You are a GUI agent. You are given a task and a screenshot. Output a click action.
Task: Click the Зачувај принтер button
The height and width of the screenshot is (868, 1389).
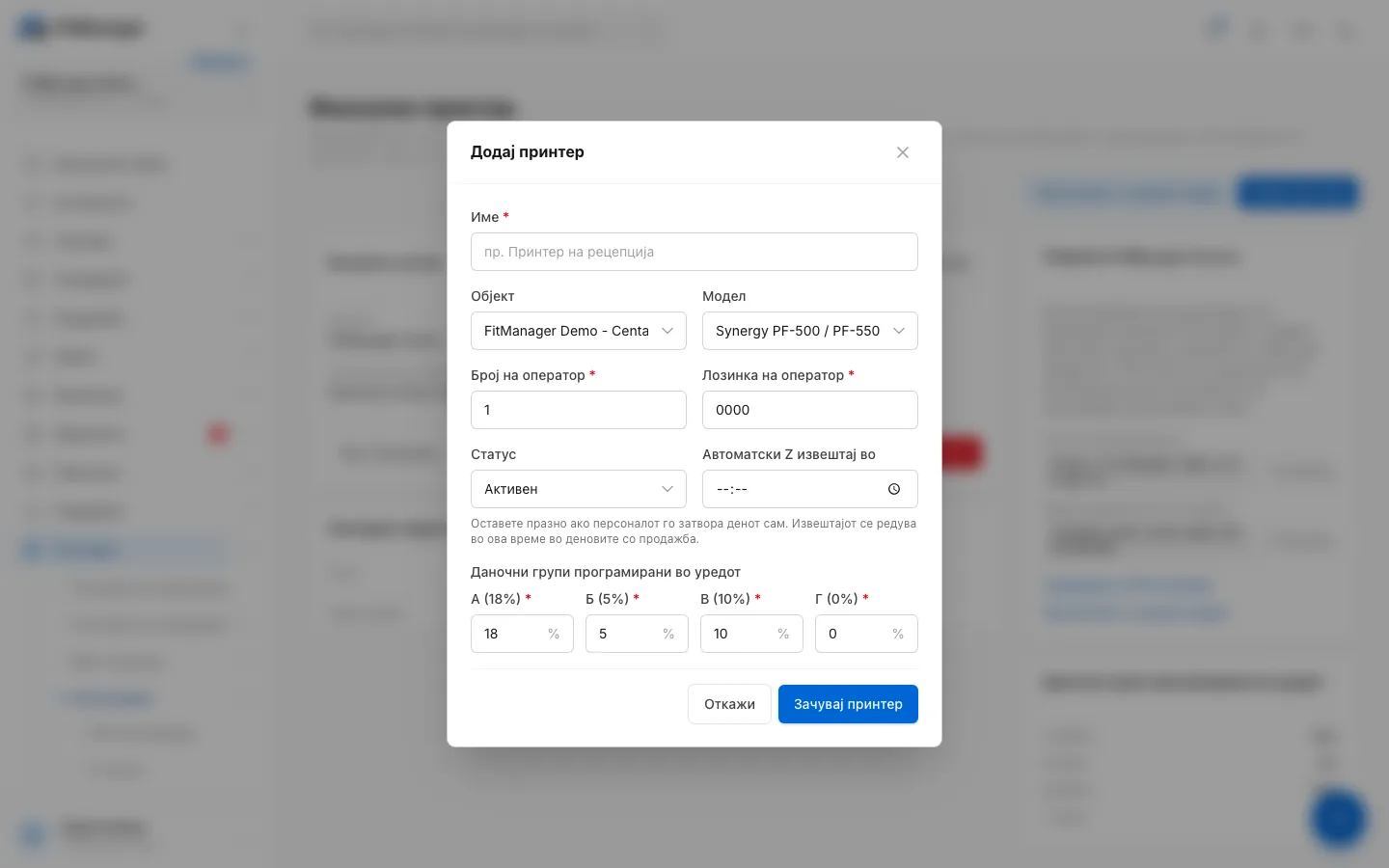point(848,704)
